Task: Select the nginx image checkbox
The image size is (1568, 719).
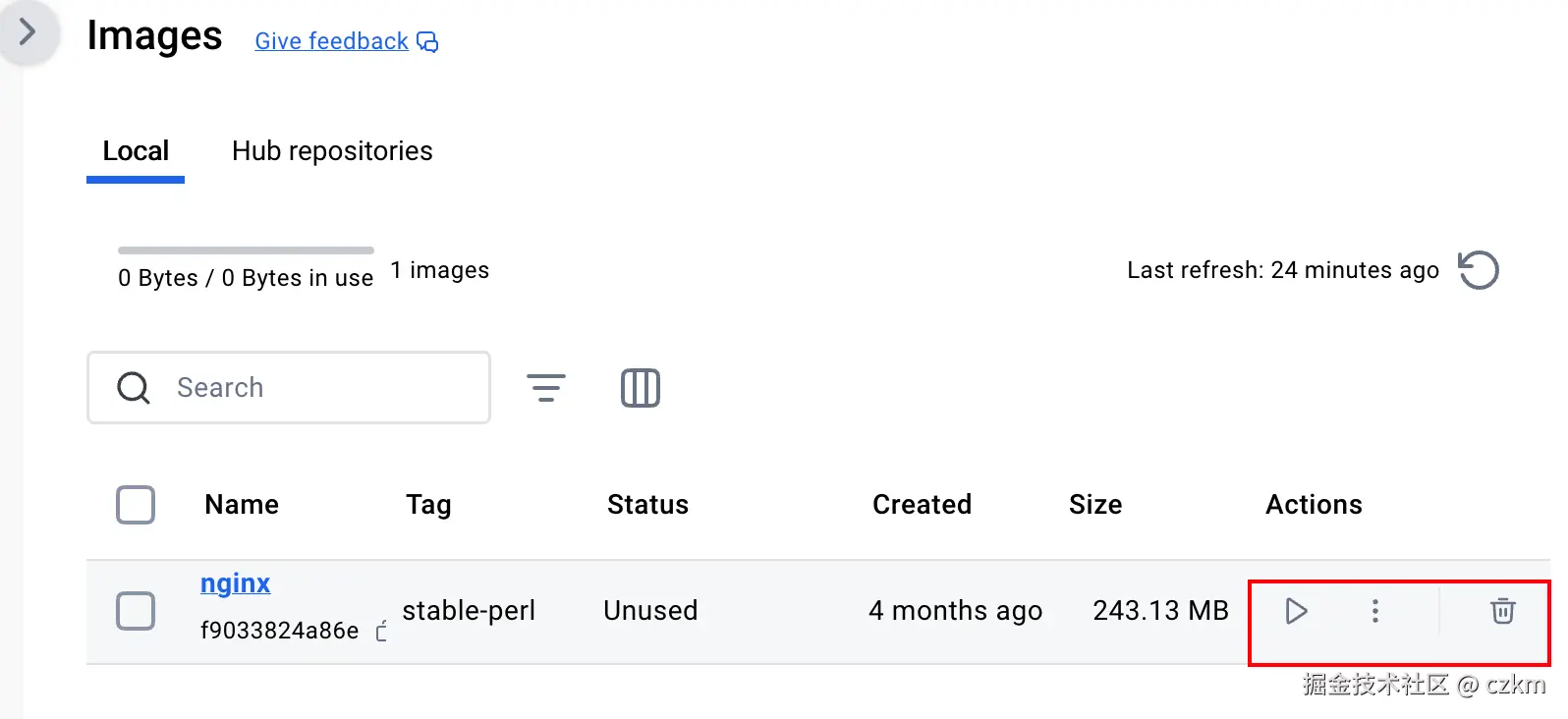Action: tap(136, 611)
